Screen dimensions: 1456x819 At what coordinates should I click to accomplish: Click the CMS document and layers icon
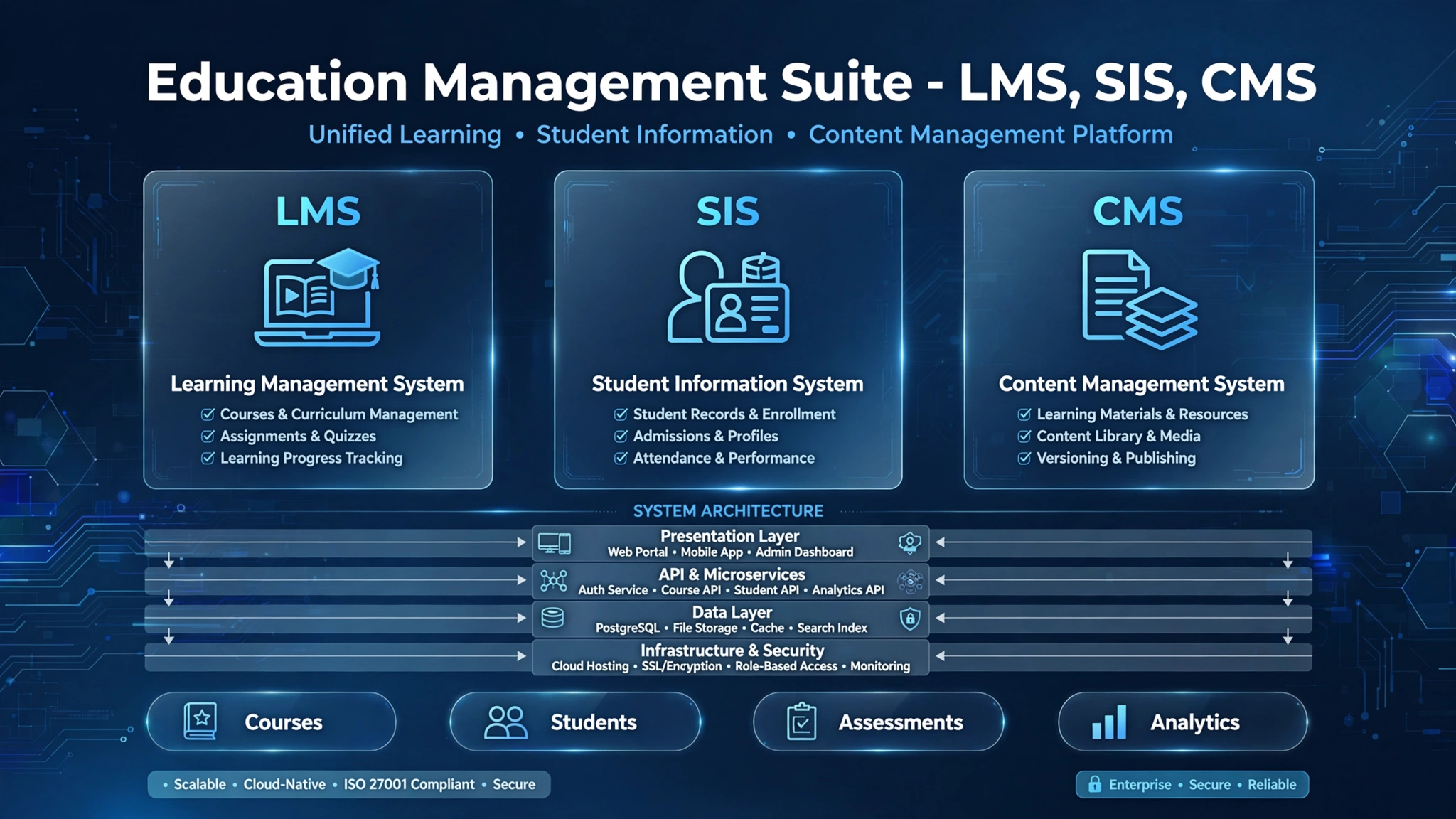tap(1140, 299)
